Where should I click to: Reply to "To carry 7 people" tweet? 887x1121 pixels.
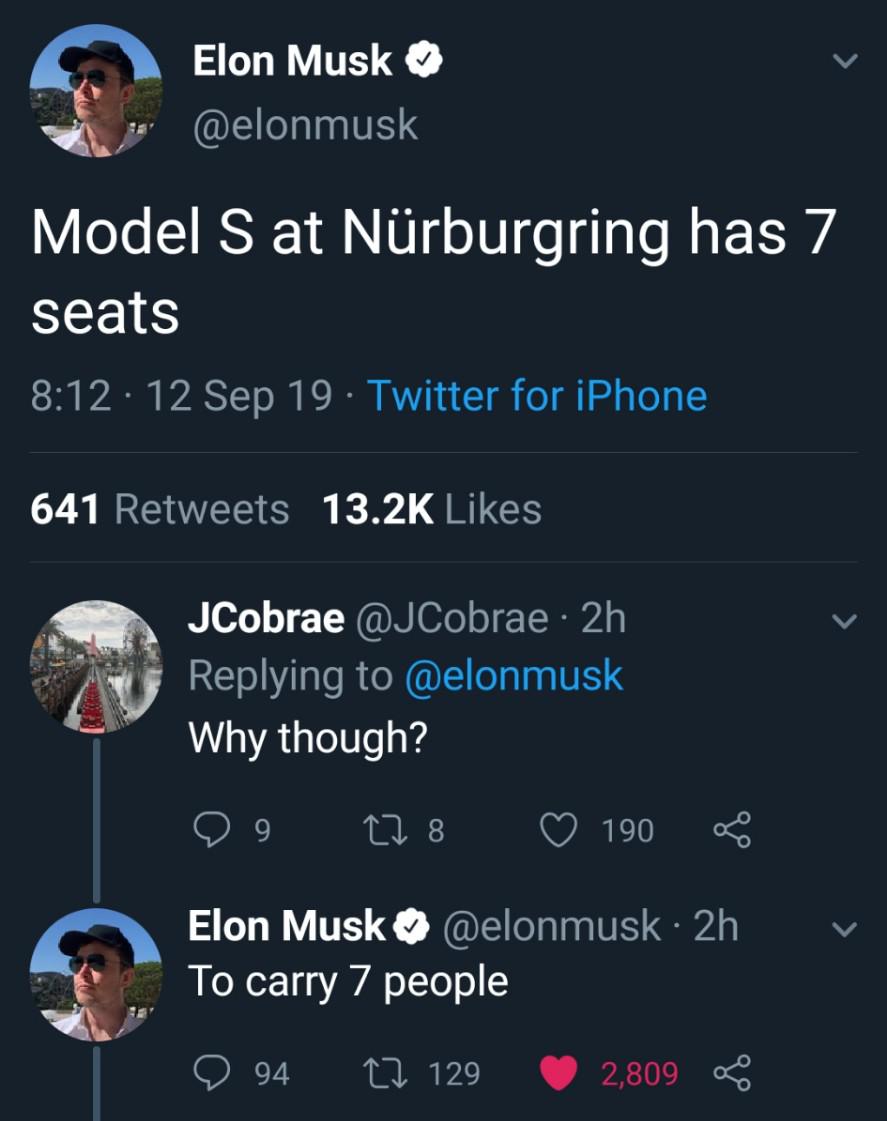(x=211, y=1073)
